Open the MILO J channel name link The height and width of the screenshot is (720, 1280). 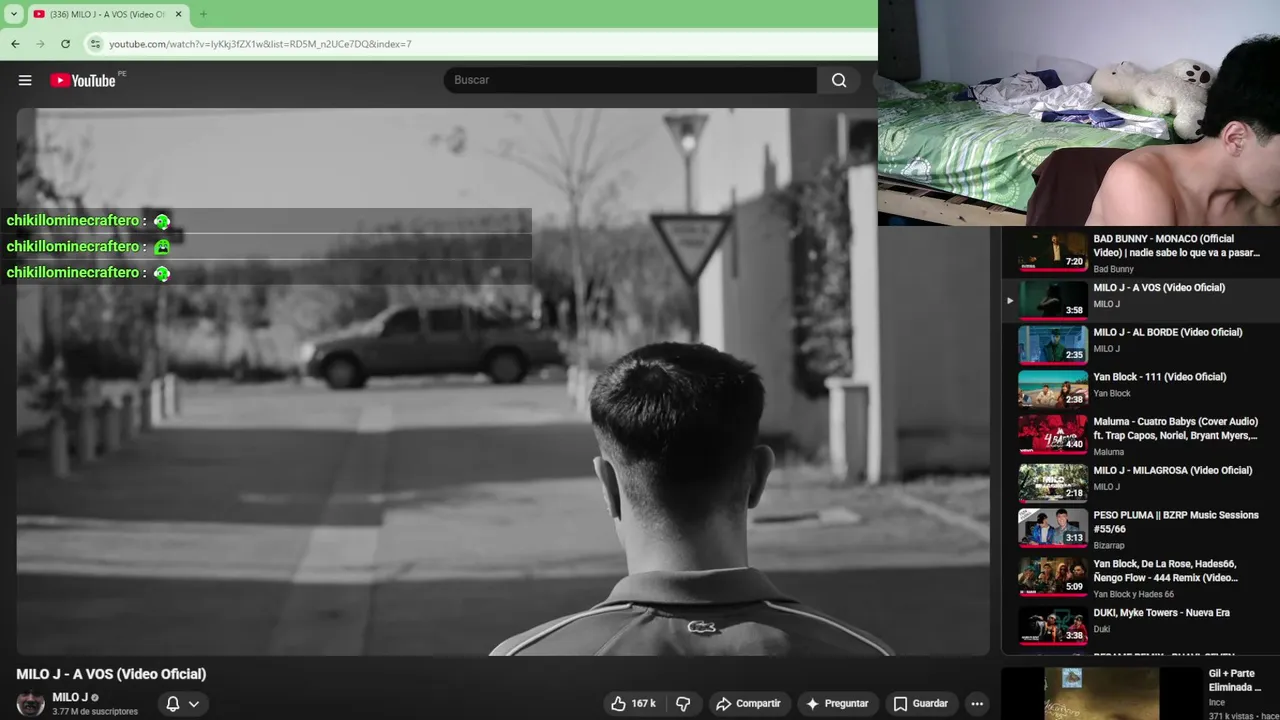[70, 697]
